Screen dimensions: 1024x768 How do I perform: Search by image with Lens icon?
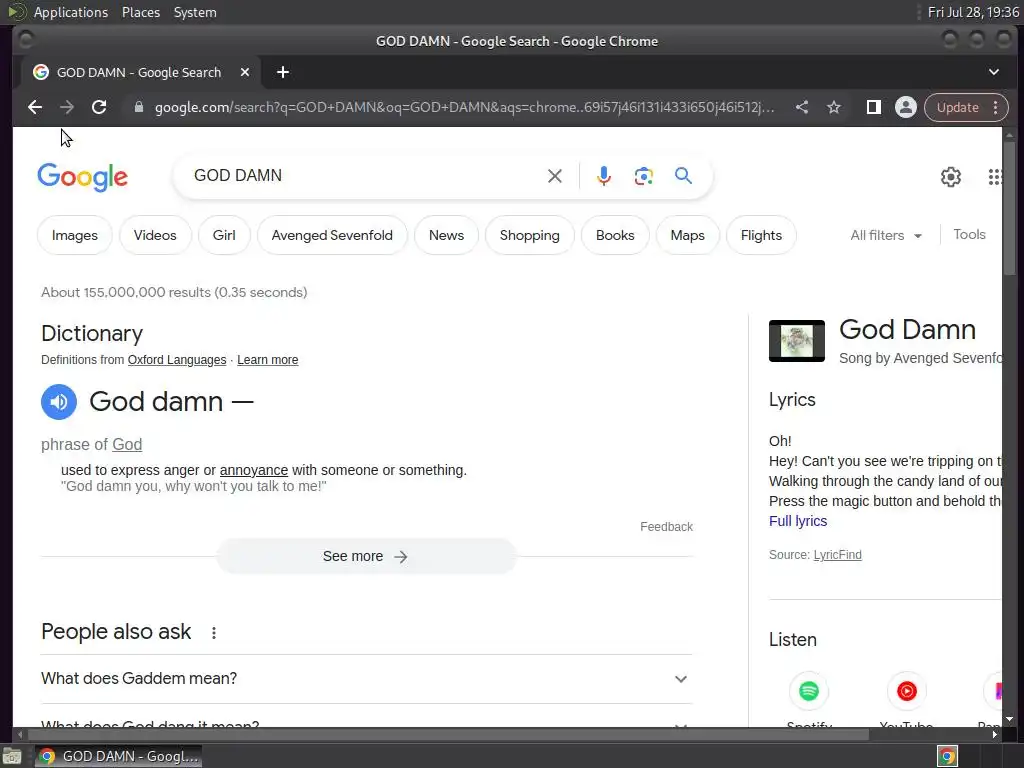coord(643,176)
